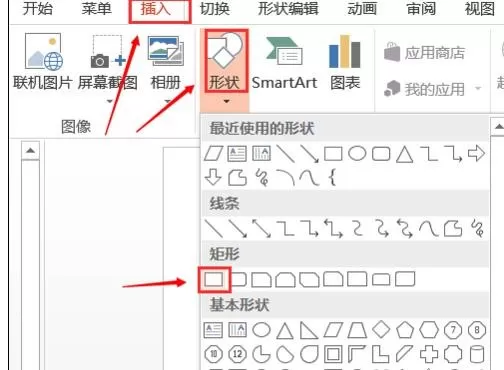The width and height of the screenshot is (504, 370).
Task: Select snip diagonal corner rectangle
Action: pyautogui.click(x=309, y=279)
